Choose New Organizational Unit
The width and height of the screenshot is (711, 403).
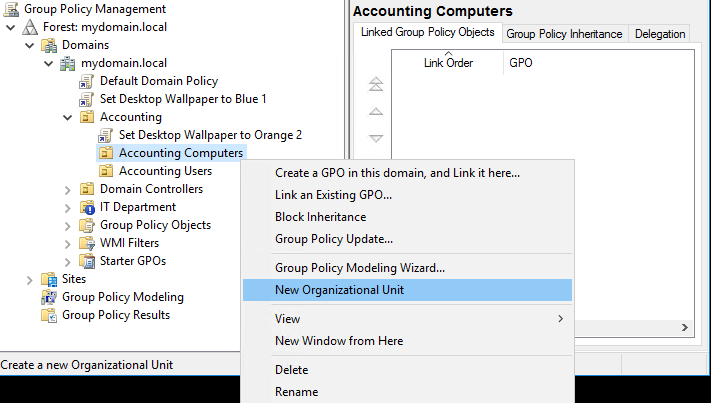click(x=407, y=290)
